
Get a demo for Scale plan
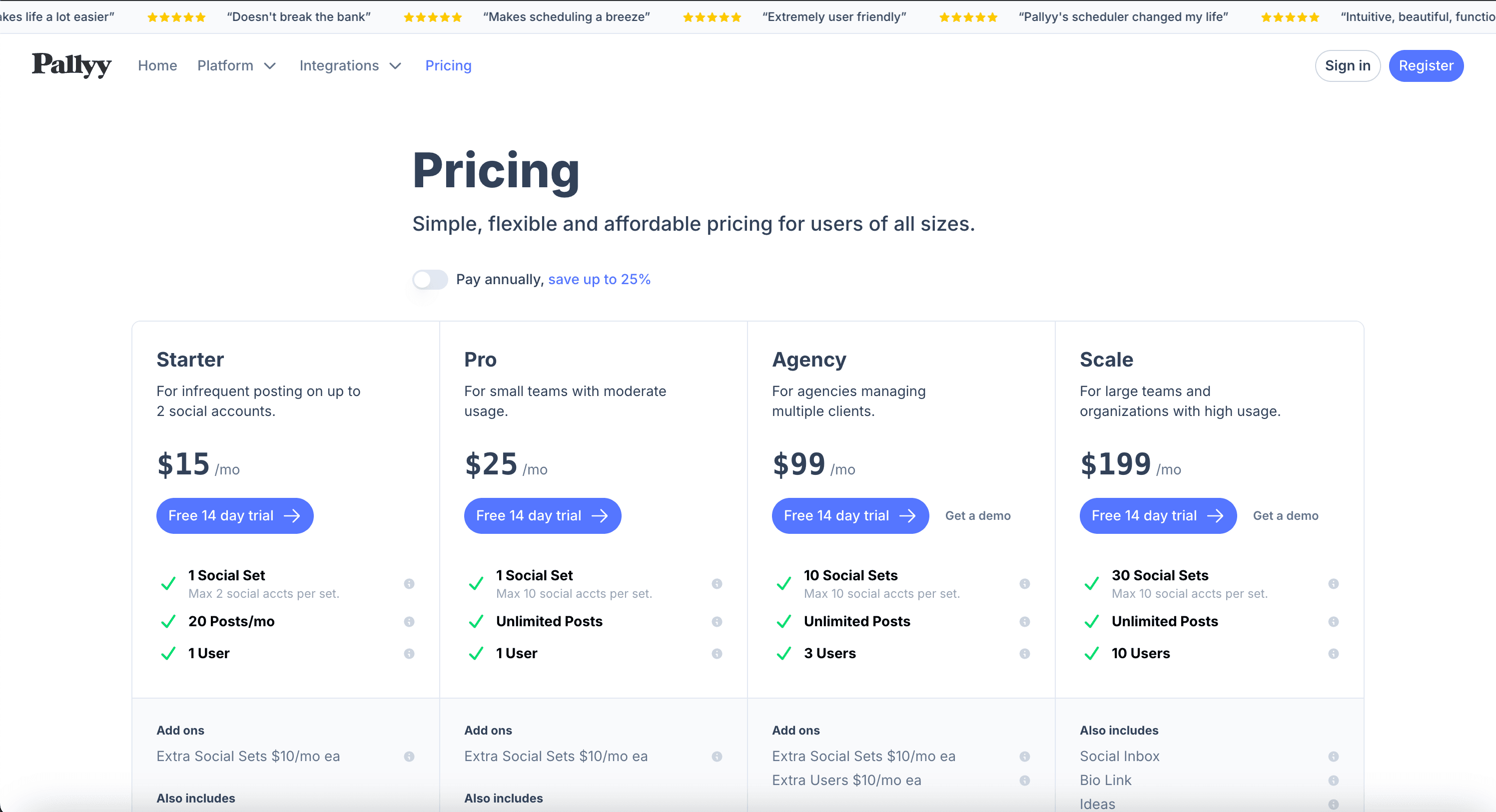coord(1286,515)
